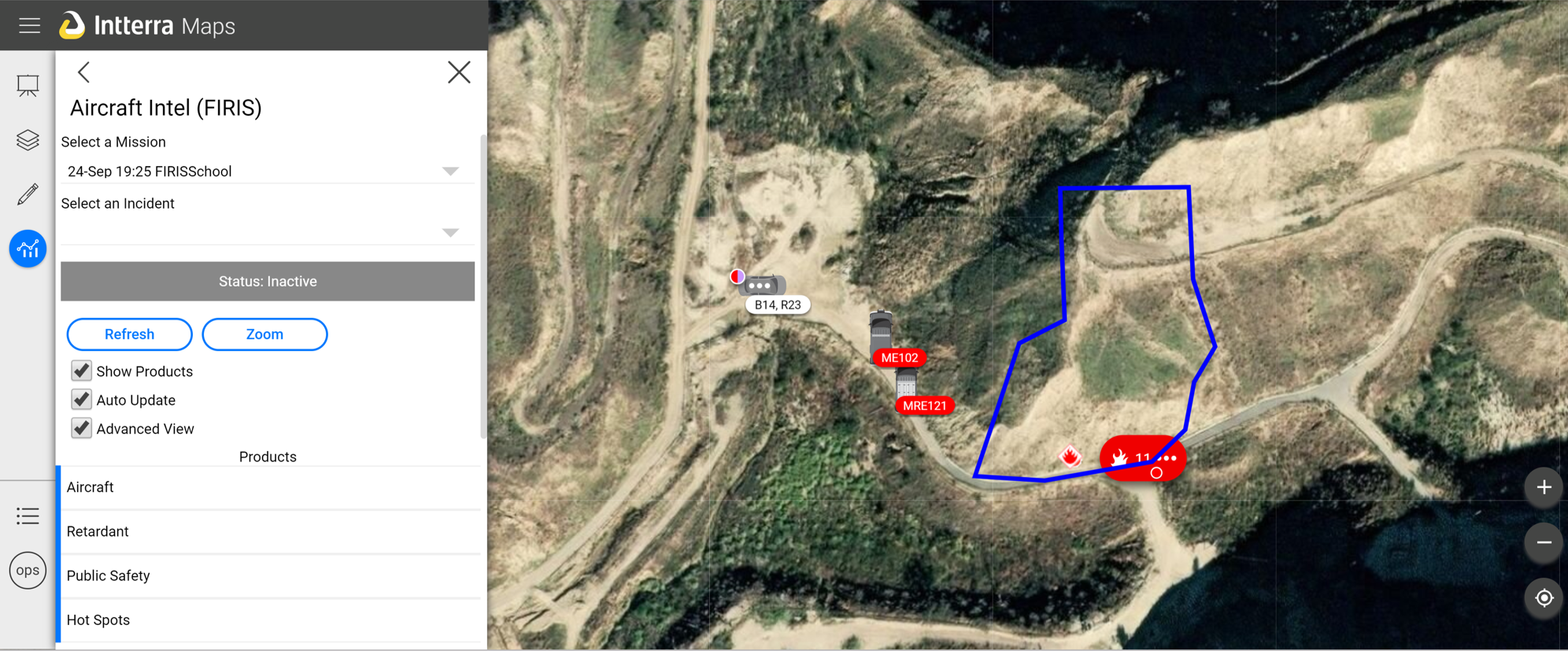Viewport: 1568px width, 651px height.
Task: Go back with the left arrow
Action: 84,72
